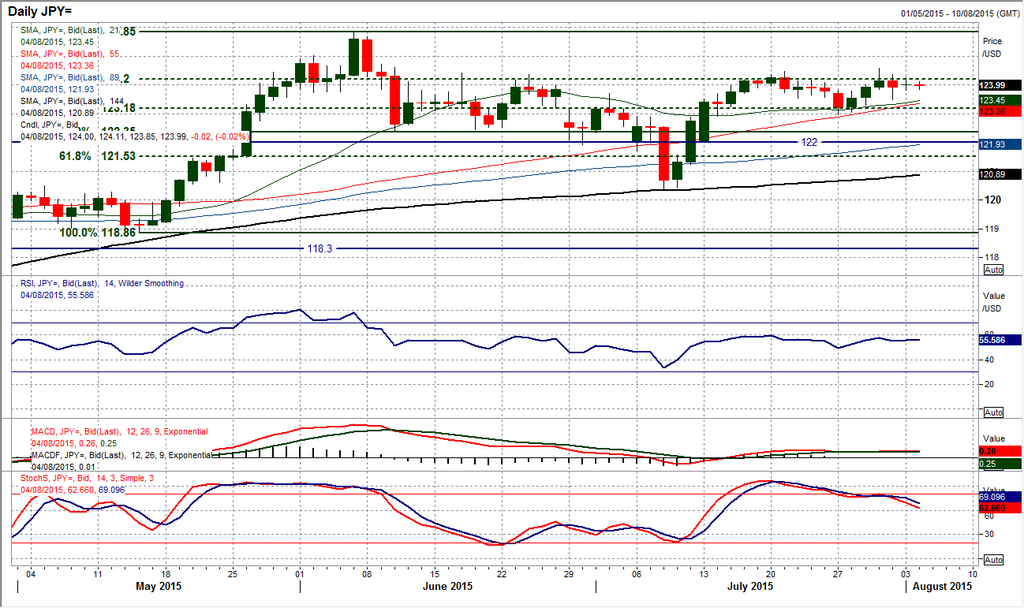Viewport: 1024px width, 608px height.
Task: Select the 'Cndl, JPY=, Bid' legend entry
Action: pyautogui.click(x=49, y=125)
